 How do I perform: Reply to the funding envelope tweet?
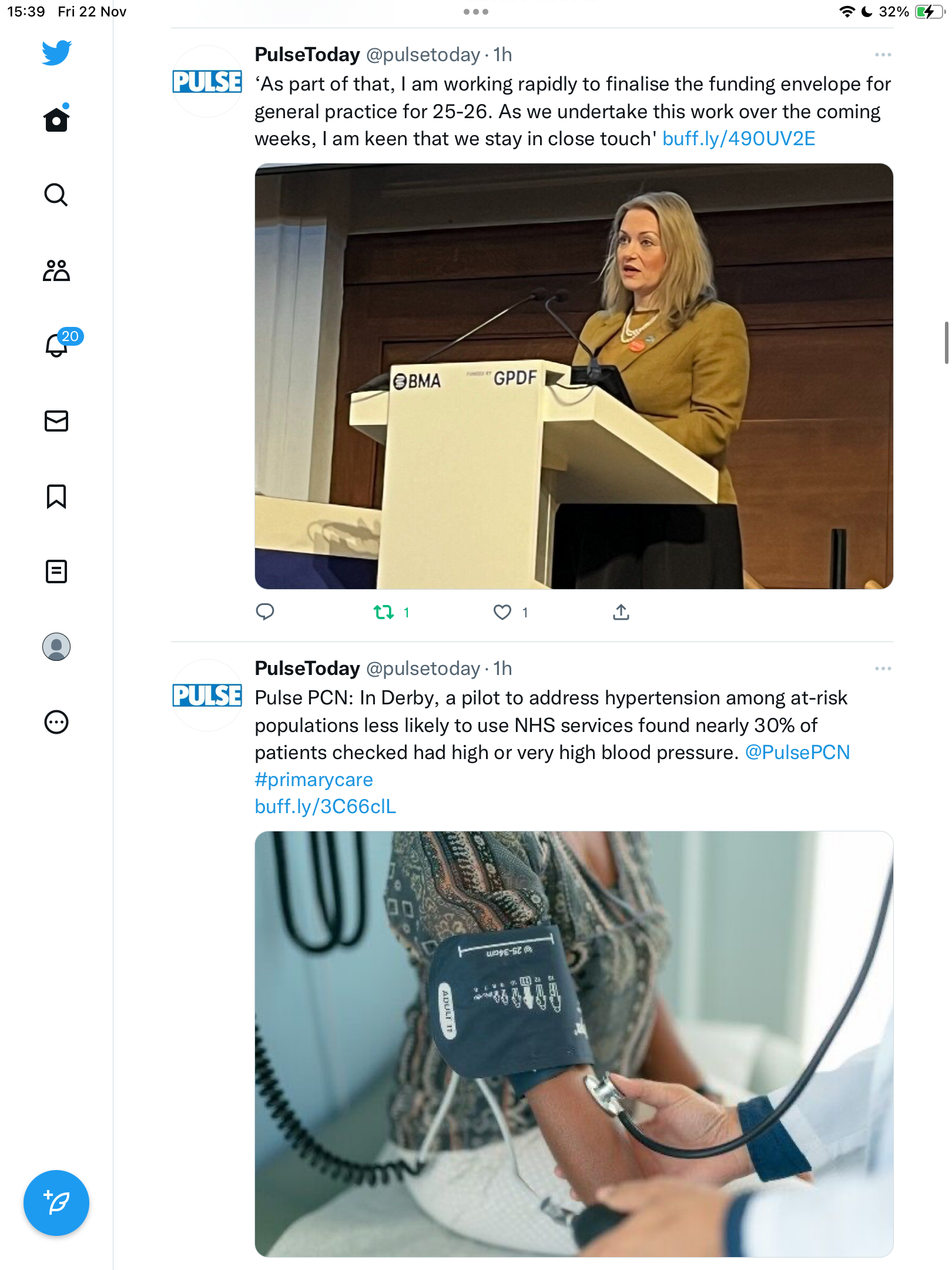[x=265, y=612]
